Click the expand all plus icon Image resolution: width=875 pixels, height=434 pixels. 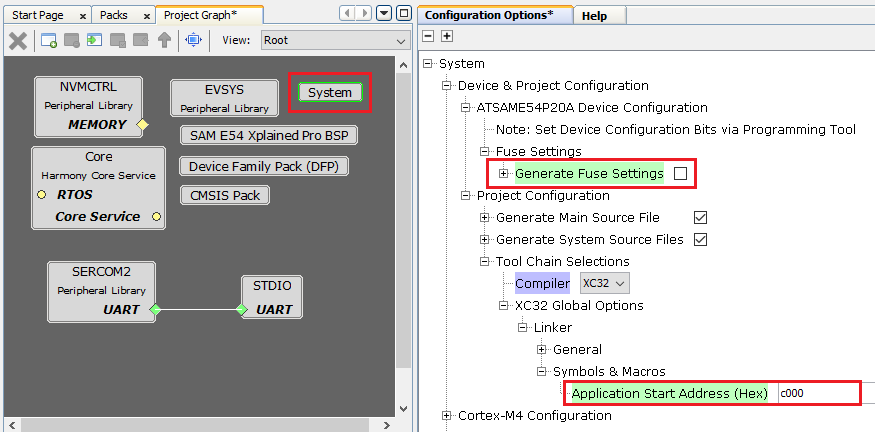(x=447, y=36)
